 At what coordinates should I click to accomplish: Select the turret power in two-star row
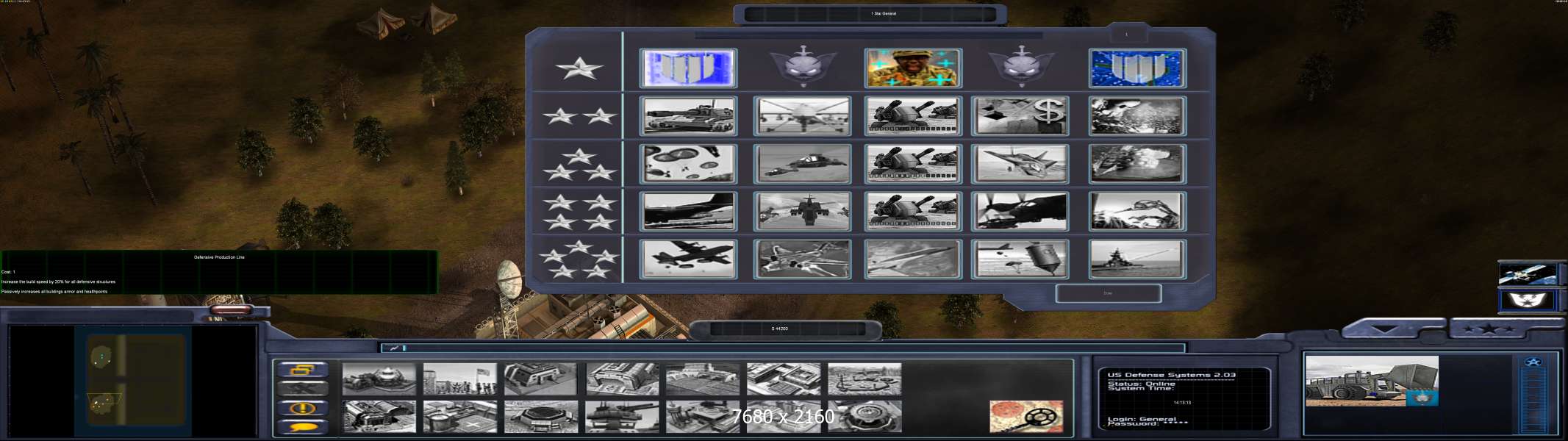913,116
